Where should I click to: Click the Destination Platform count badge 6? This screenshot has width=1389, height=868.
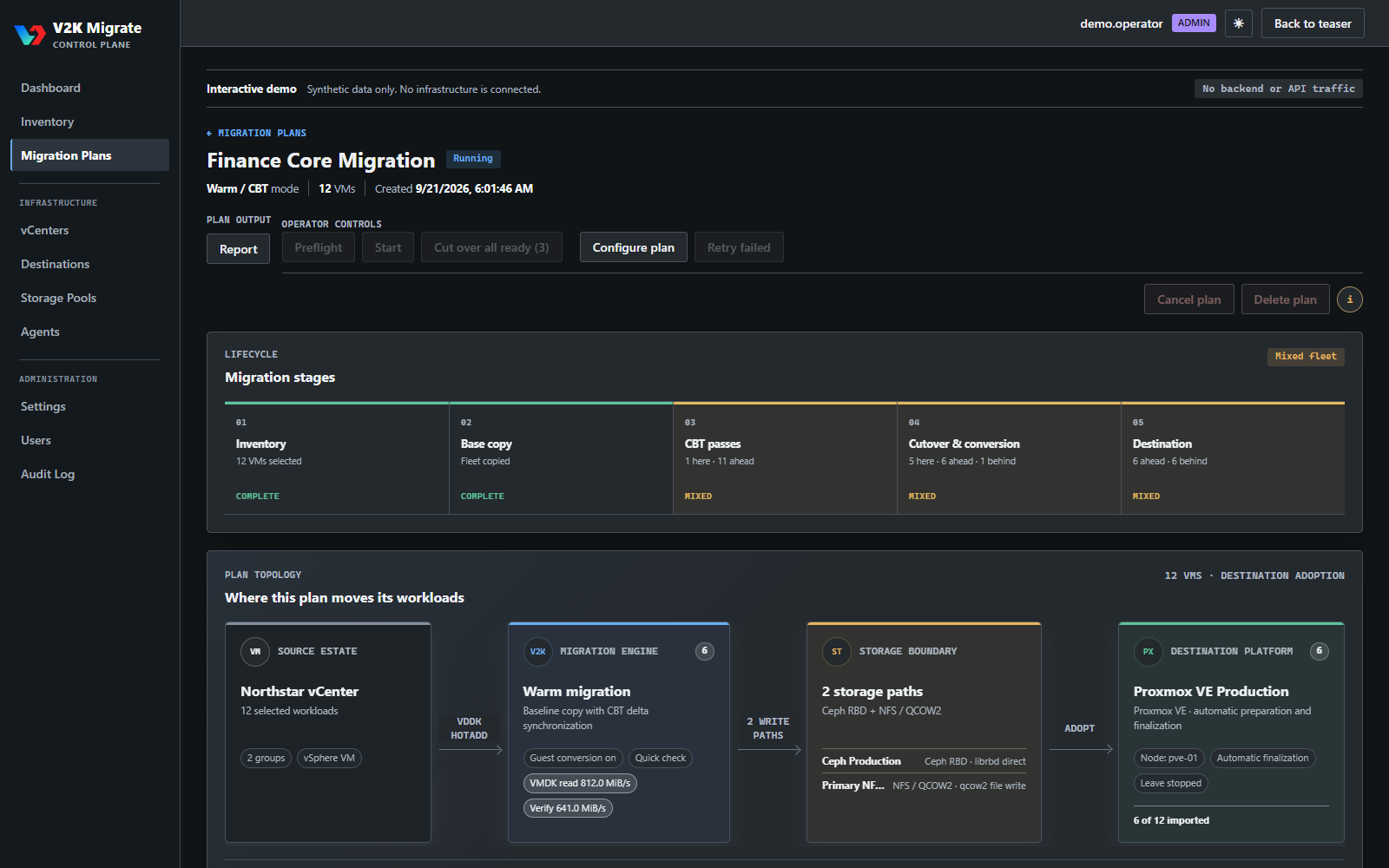(x=1320, y=651)
